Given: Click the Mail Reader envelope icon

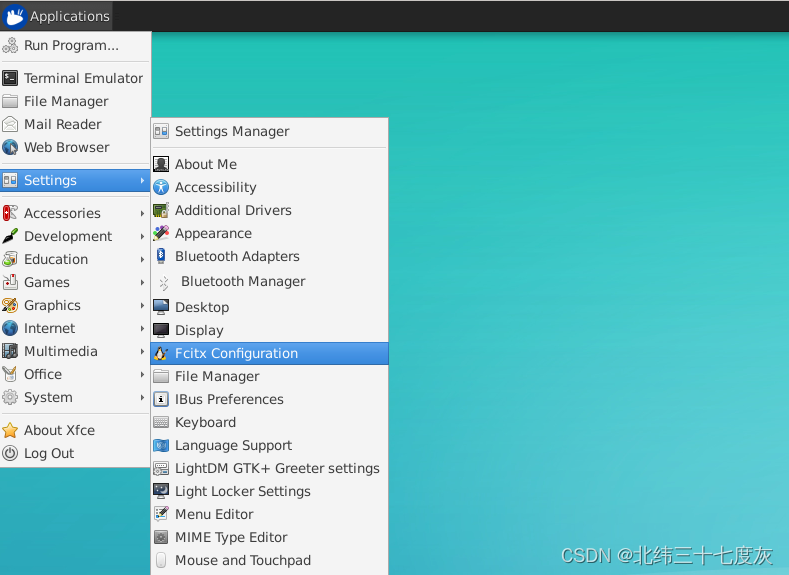Looking at the screenshot, I should point(10,124).
